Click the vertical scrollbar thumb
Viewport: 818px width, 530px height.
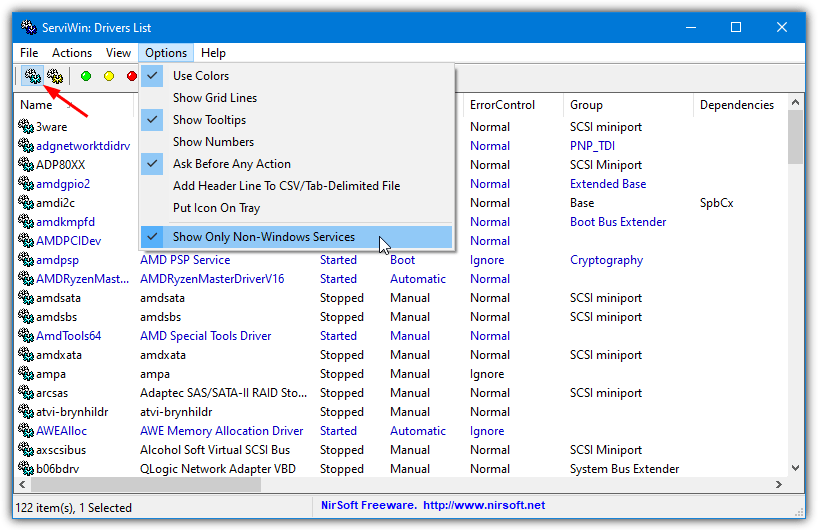tap(795, 137)
